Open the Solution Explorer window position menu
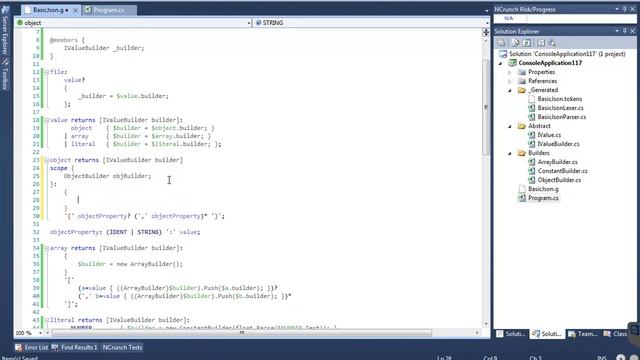Viewport: 640px width, 360px height. pyautogui.click(x=617, y=31)
